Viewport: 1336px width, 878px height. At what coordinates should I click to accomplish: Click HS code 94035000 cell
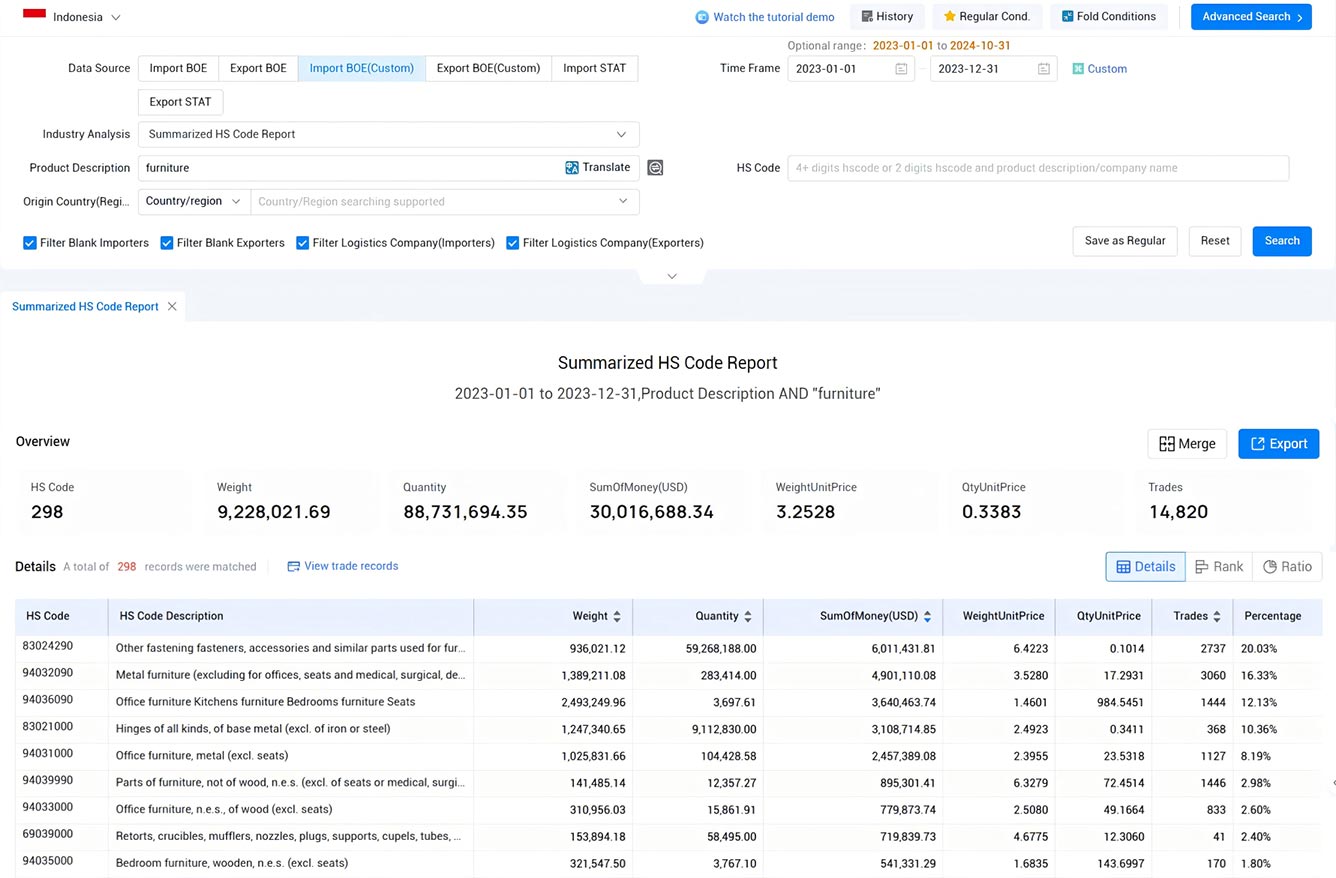pos(48,861)
